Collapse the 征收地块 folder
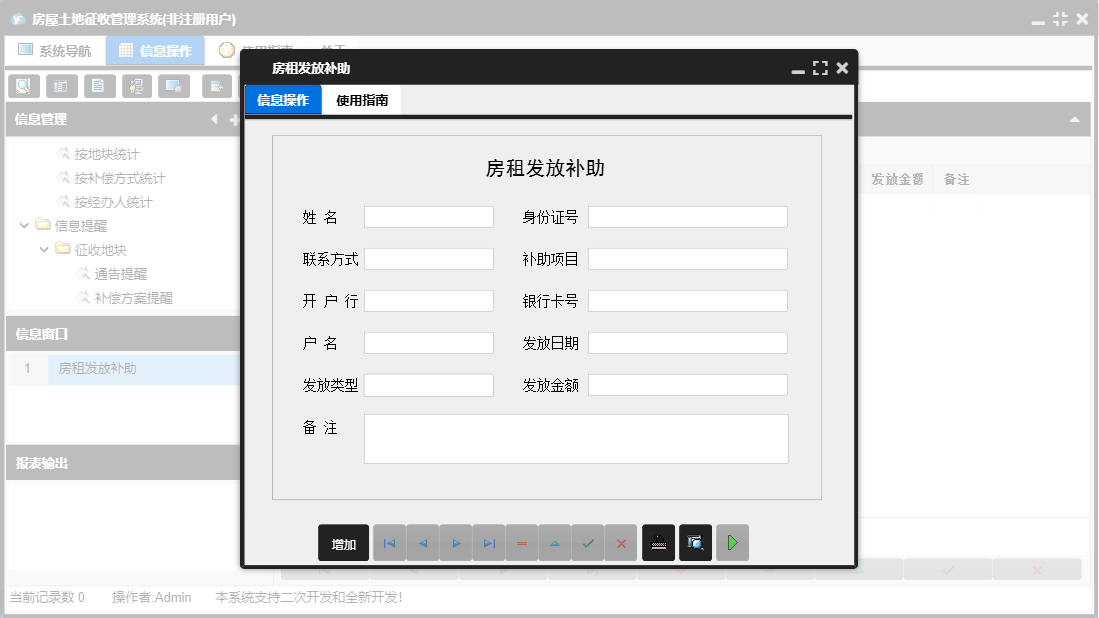Viewport: 1099px width, 618px height. tap(42, 249)
